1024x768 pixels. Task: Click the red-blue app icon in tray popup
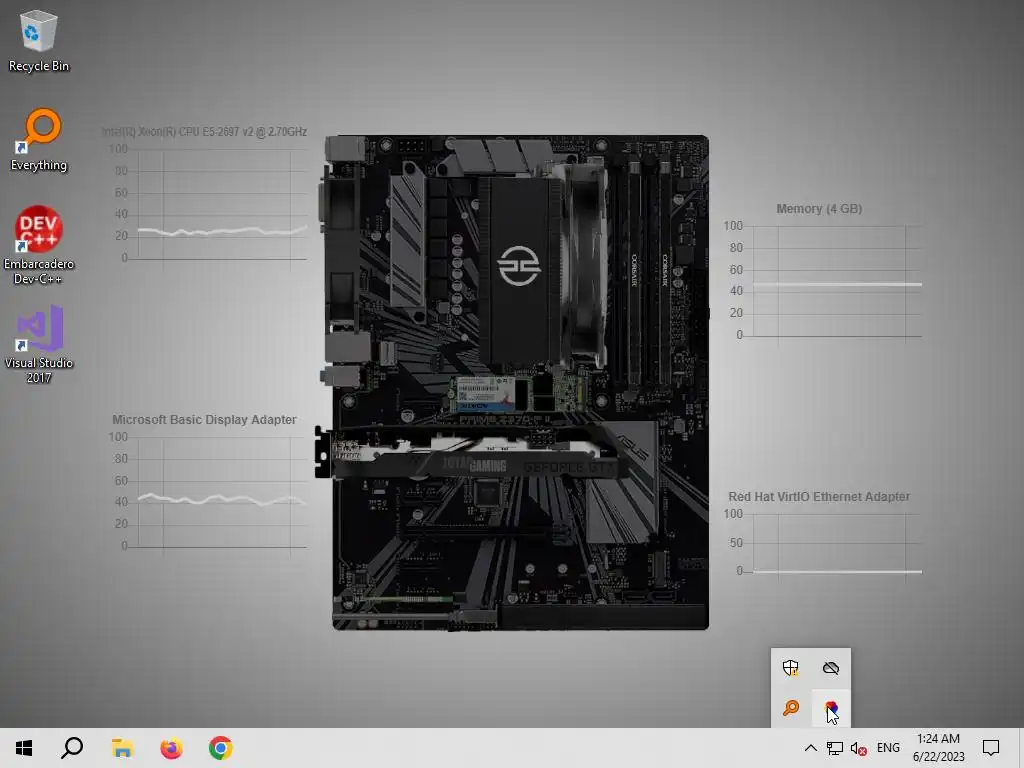pos(831,708)
